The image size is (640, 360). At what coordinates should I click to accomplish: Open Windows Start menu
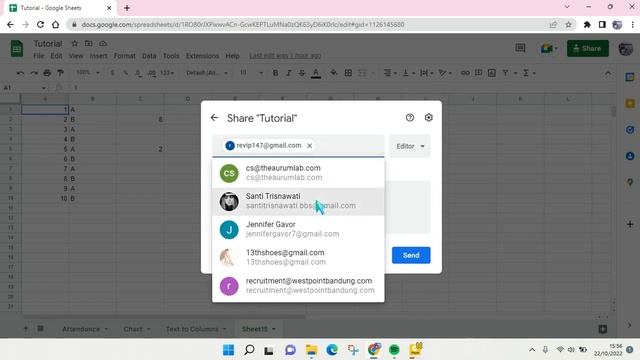point(229,350)
